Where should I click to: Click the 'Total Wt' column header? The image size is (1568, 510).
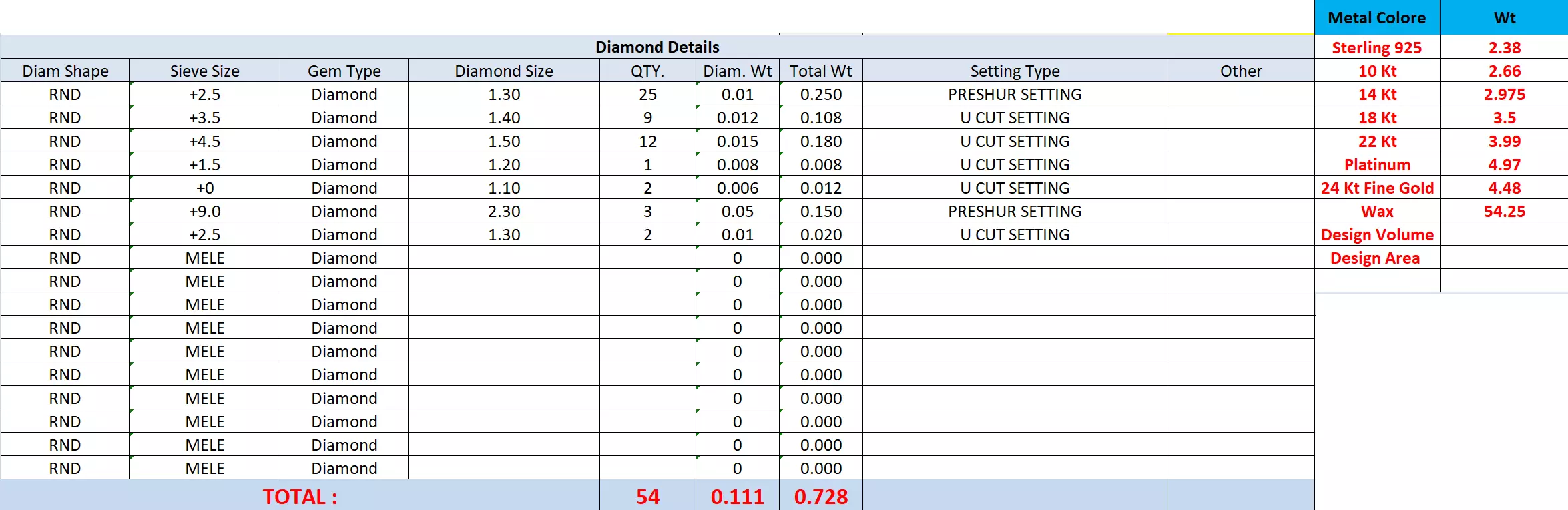pos(821,71)
